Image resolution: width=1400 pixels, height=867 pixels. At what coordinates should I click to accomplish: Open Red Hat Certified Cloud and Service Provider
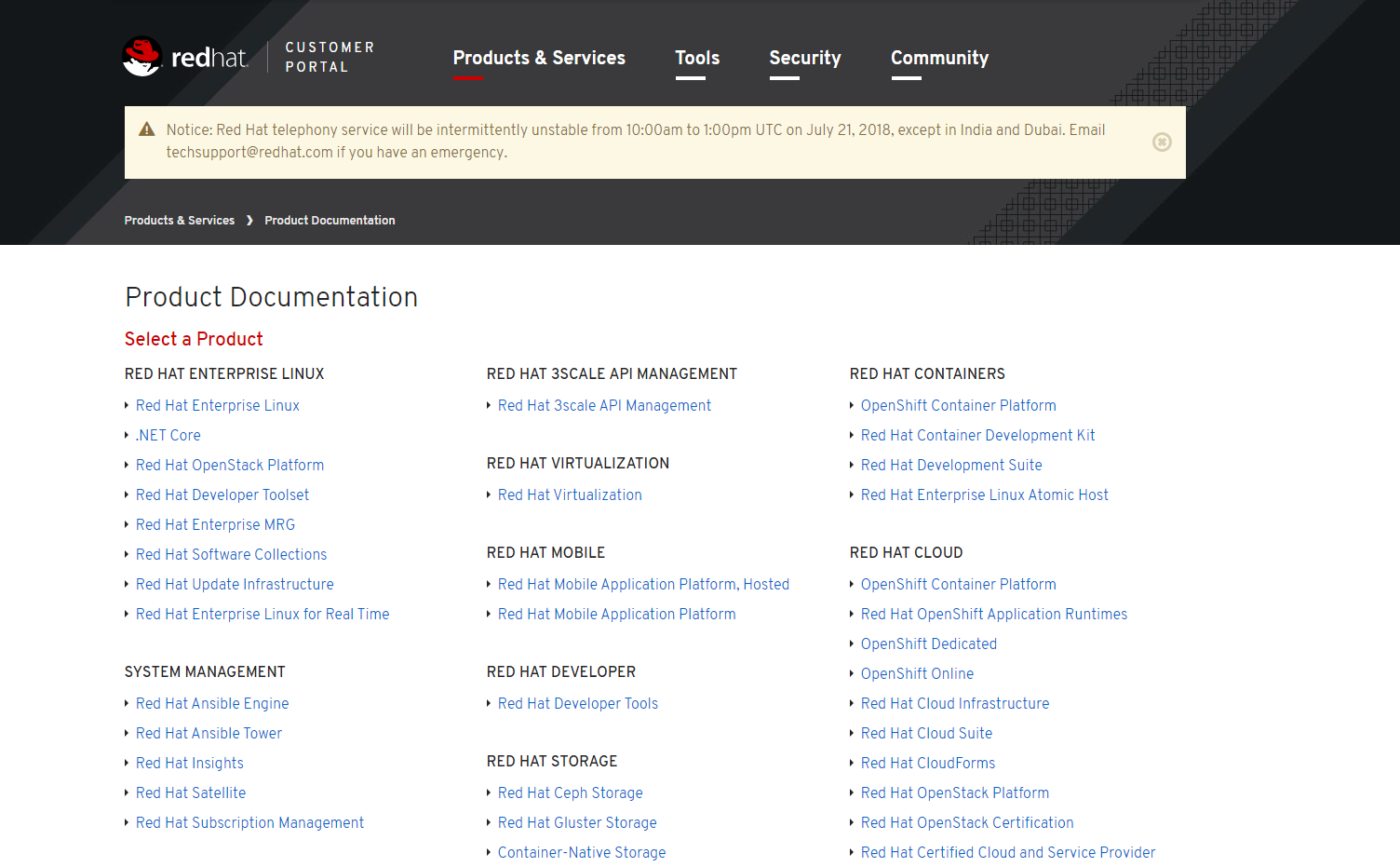1008,853
